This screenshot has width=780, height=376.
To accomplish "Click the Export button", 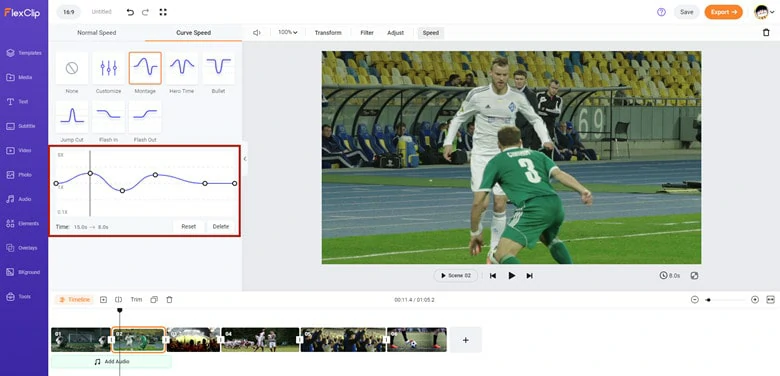I will coord(723,12).
